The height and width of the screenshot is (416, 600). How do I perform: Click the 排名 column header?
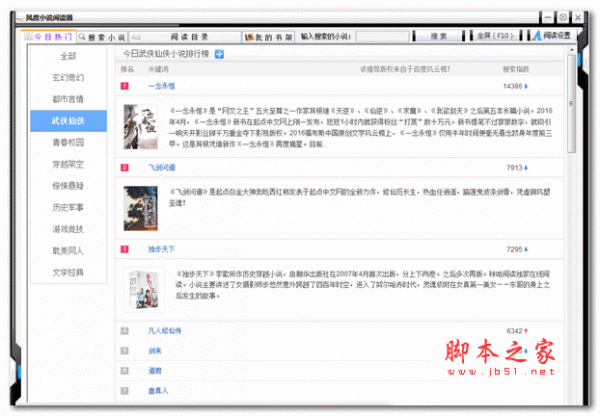click(127, 69)
